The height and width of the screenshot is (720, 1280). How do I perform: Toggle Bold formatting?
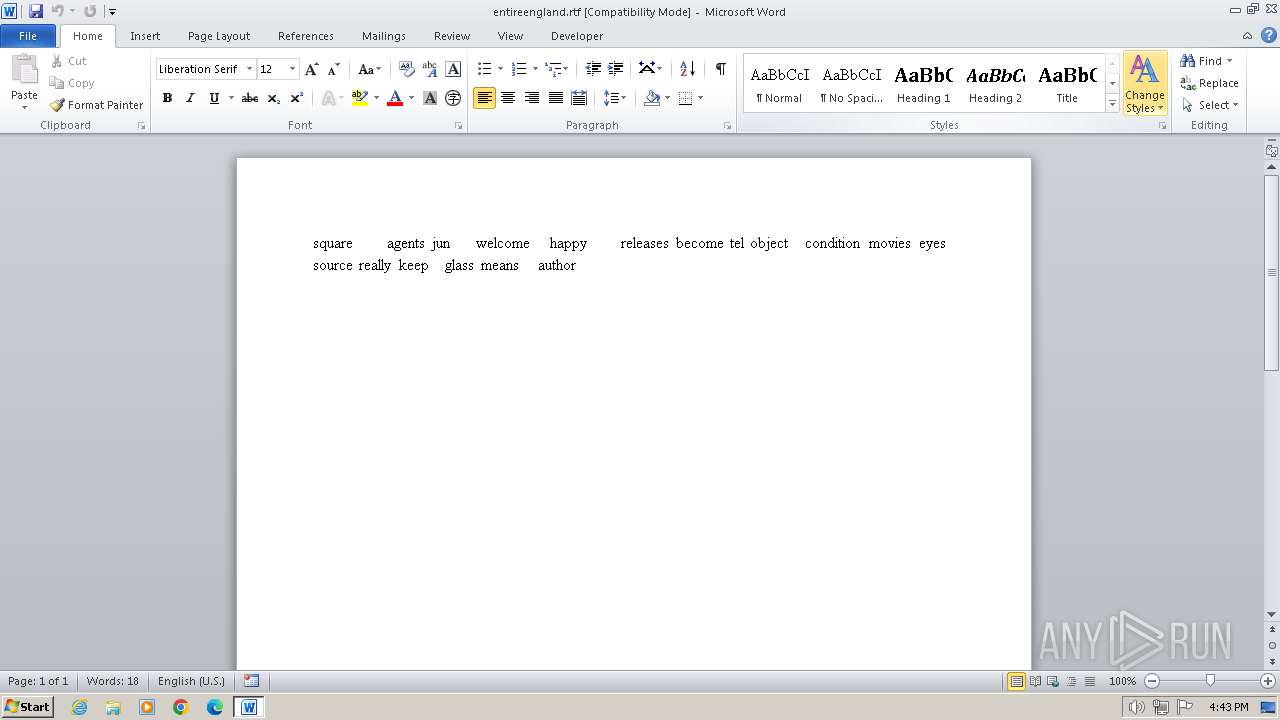pos(167,98)
